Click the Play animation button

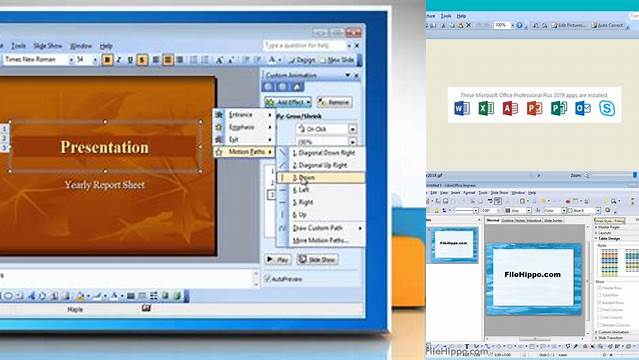278,259
